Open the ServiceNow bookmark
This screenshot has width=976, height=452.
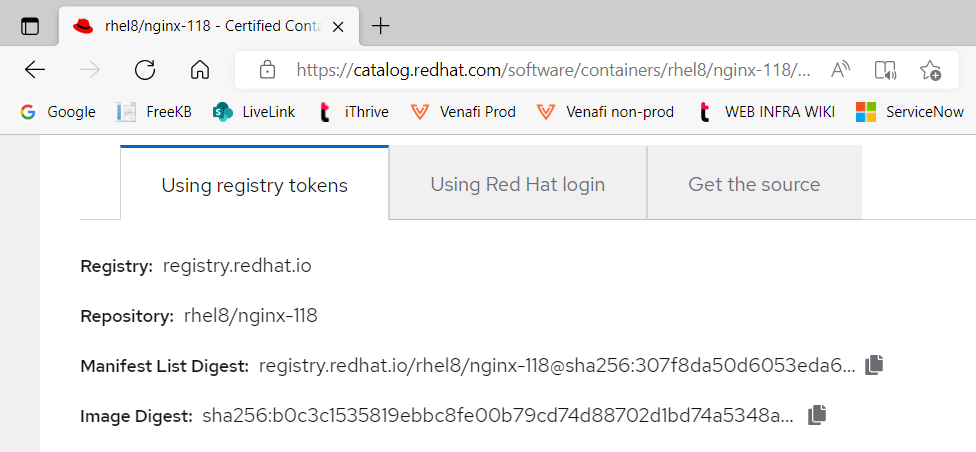click(909, 112)
